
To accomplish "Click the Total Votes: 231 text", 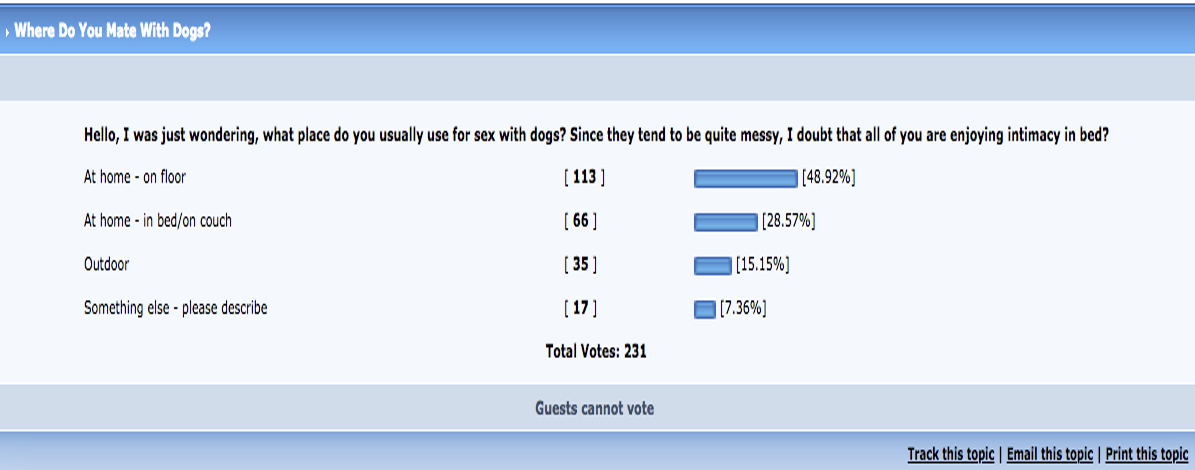I will [x=596, y=351].
